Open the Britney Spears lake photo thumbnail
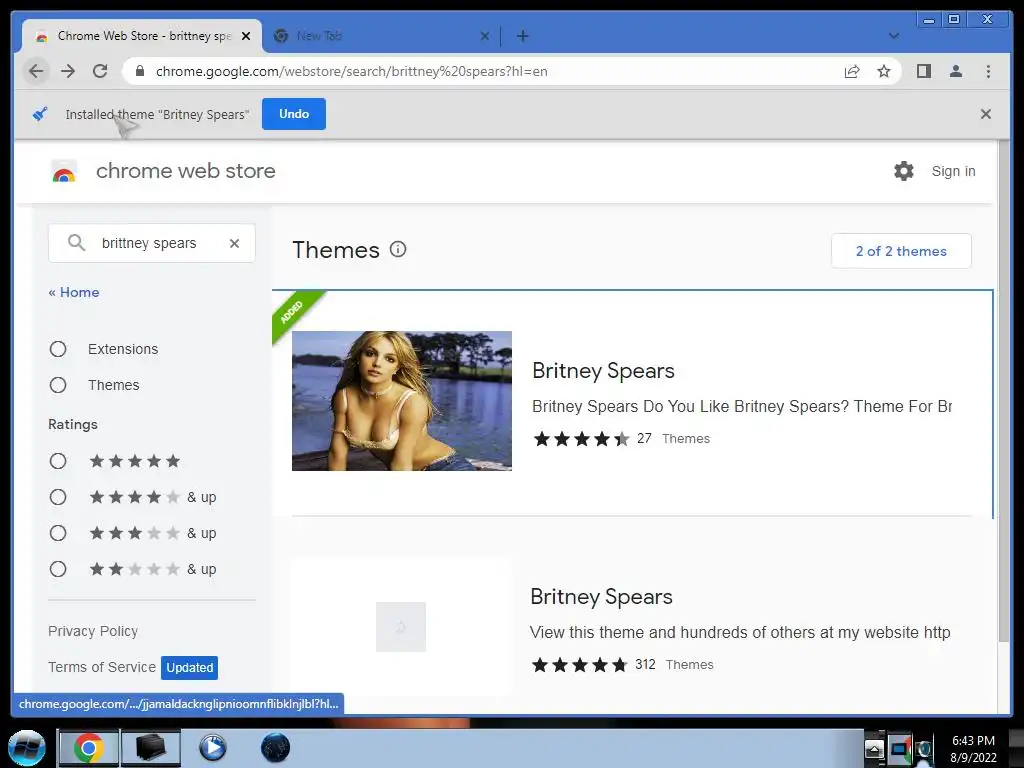 [402, 401]
